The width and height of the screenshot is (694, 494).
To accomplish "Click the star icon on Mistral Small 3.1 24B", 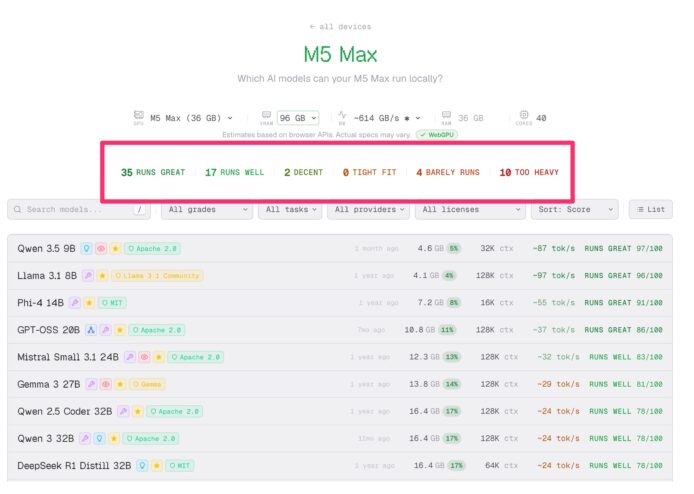I will tap(159, 357).
